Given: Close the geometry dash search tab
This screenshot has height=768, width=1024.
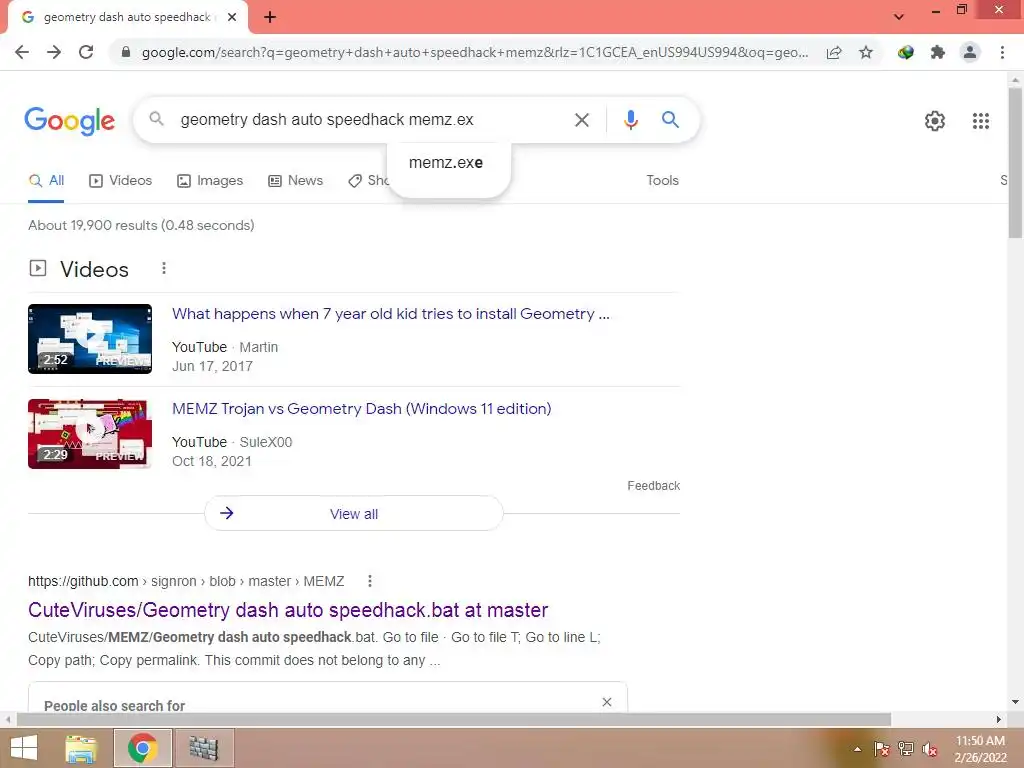Looking at the screenshot, I should [x=232, y=17].
